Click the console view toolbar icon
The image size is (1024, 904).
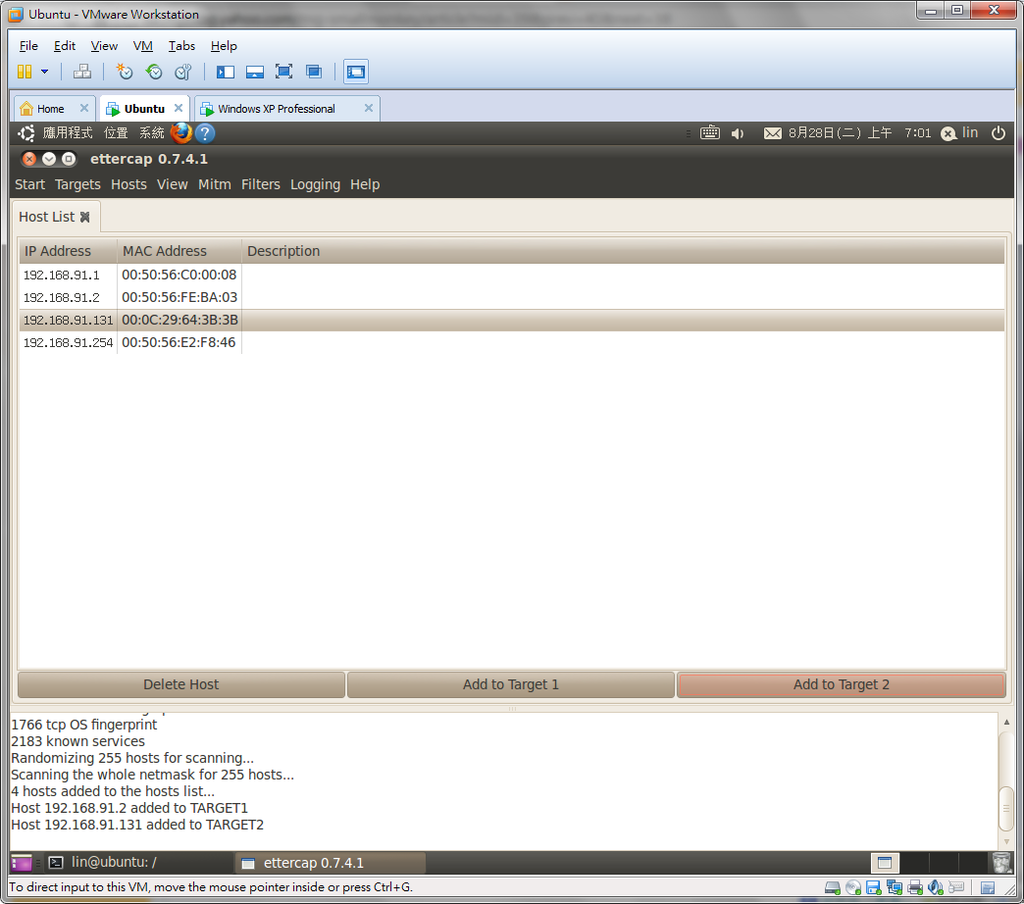tap(356, 72)
